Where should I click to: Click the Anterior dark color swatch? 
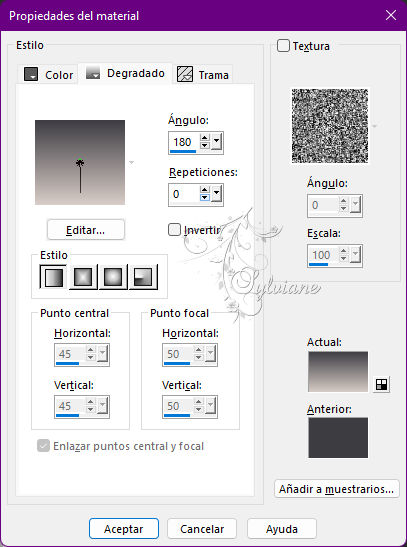338,437
